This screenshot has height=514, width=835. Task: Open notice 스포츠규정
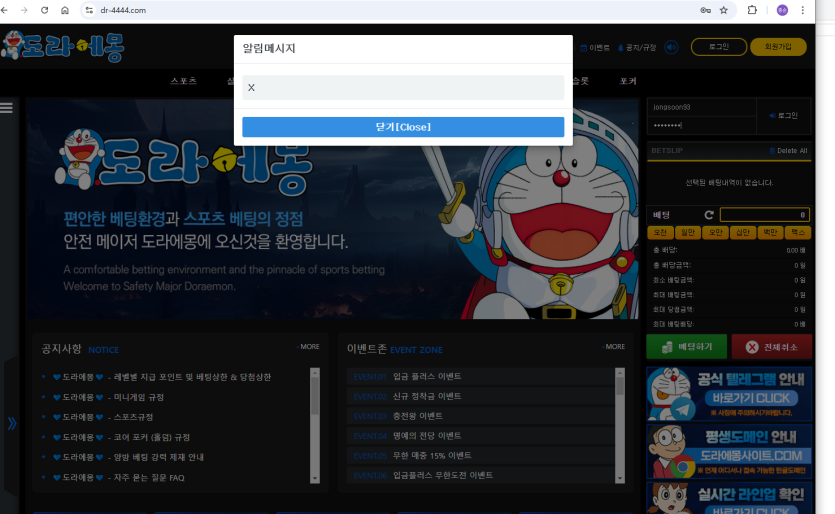point(103,417)
